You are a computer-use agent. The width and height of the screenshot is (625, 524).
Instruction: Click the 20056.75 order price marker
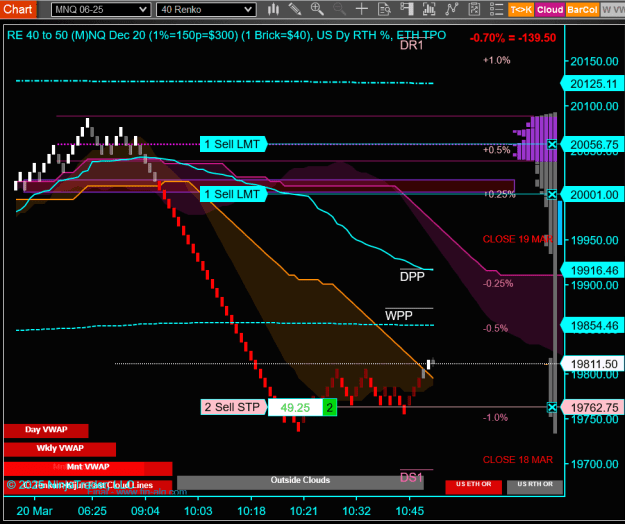click(x=592, y=144)
